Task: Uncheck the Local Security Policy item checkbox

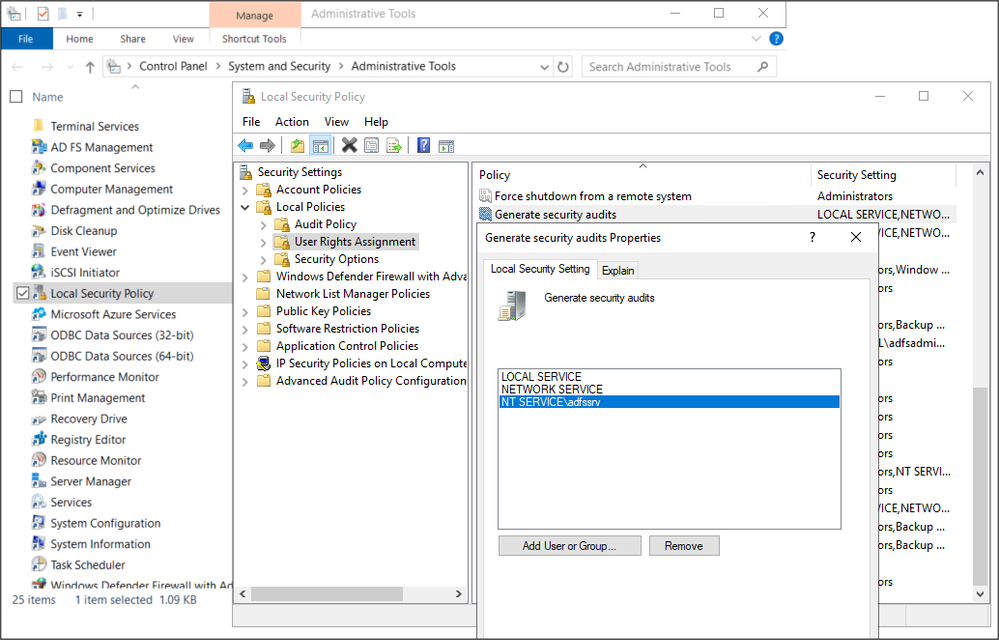Action: 23,294
